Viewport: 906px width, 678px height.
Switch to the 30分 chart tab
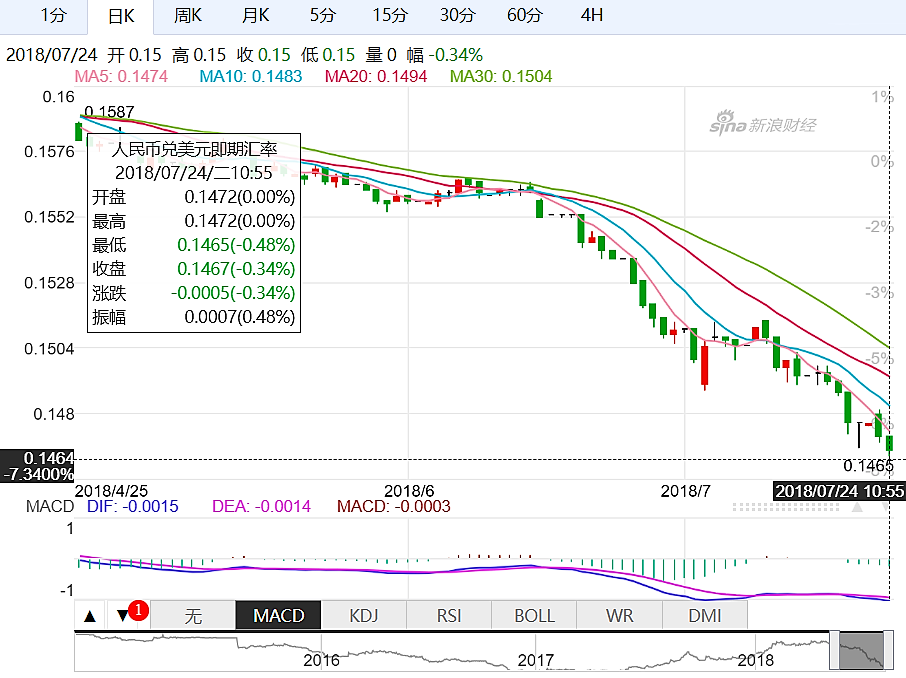(x=457, y=15)
